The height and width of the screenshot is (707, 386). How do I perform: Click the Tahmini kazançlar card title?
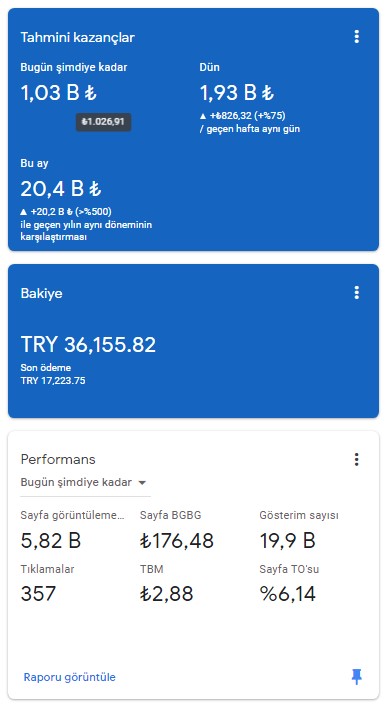click(78, 37)
